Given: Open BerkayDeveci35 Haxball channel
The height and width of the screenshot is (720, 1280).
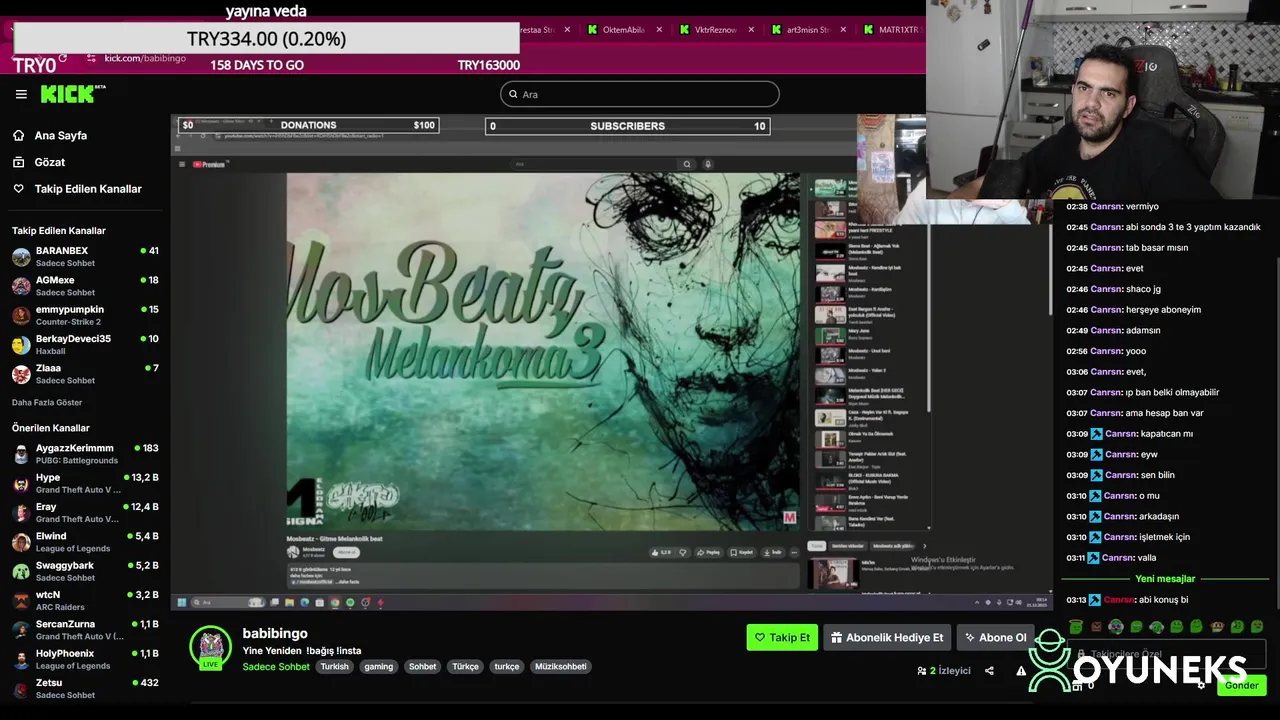Looking at the screenshot, I should click(x=85, y=344).
